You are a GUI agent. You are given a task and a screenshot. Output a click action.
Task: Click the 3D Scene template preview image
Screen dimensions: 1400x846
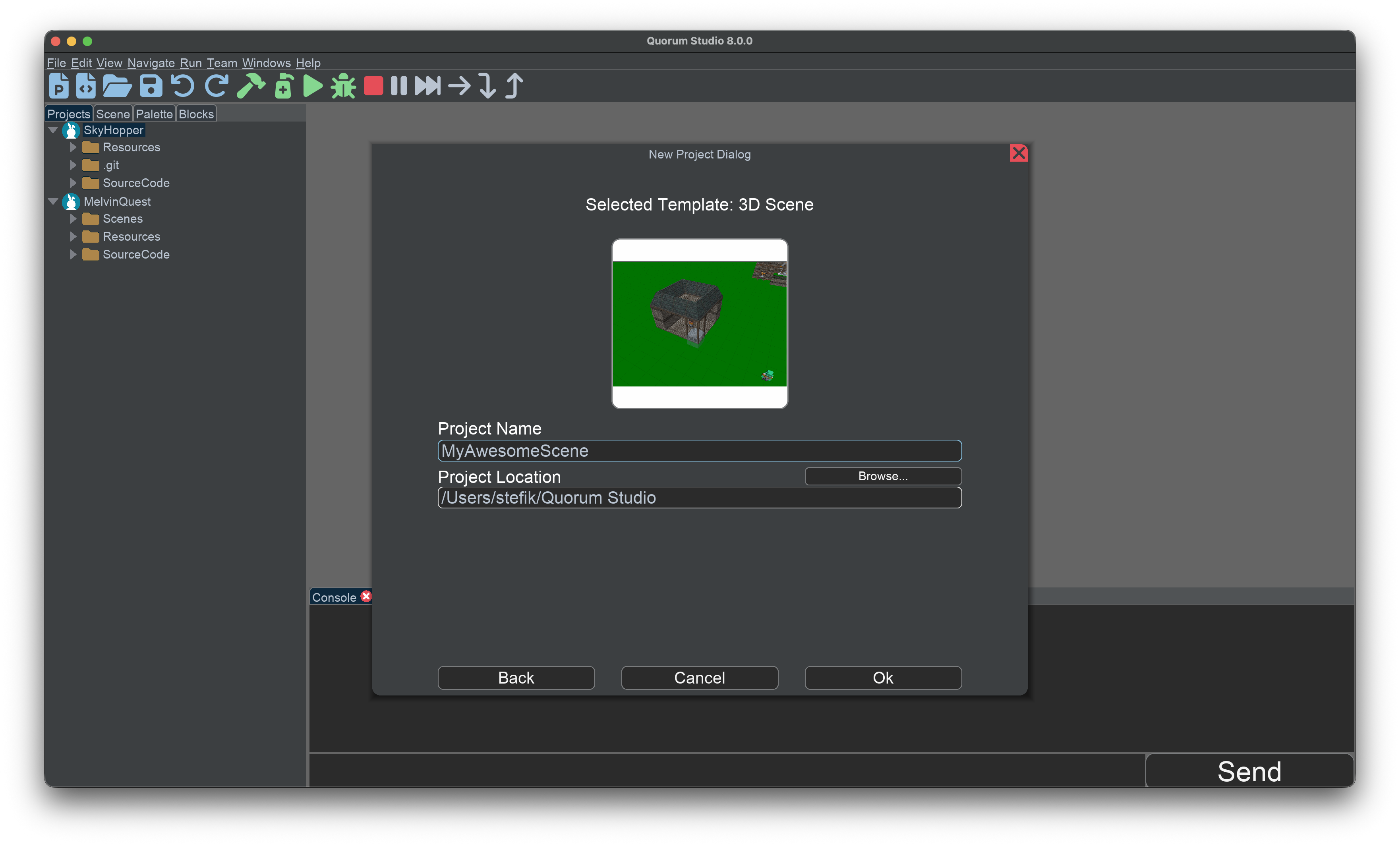coord(700,323)
